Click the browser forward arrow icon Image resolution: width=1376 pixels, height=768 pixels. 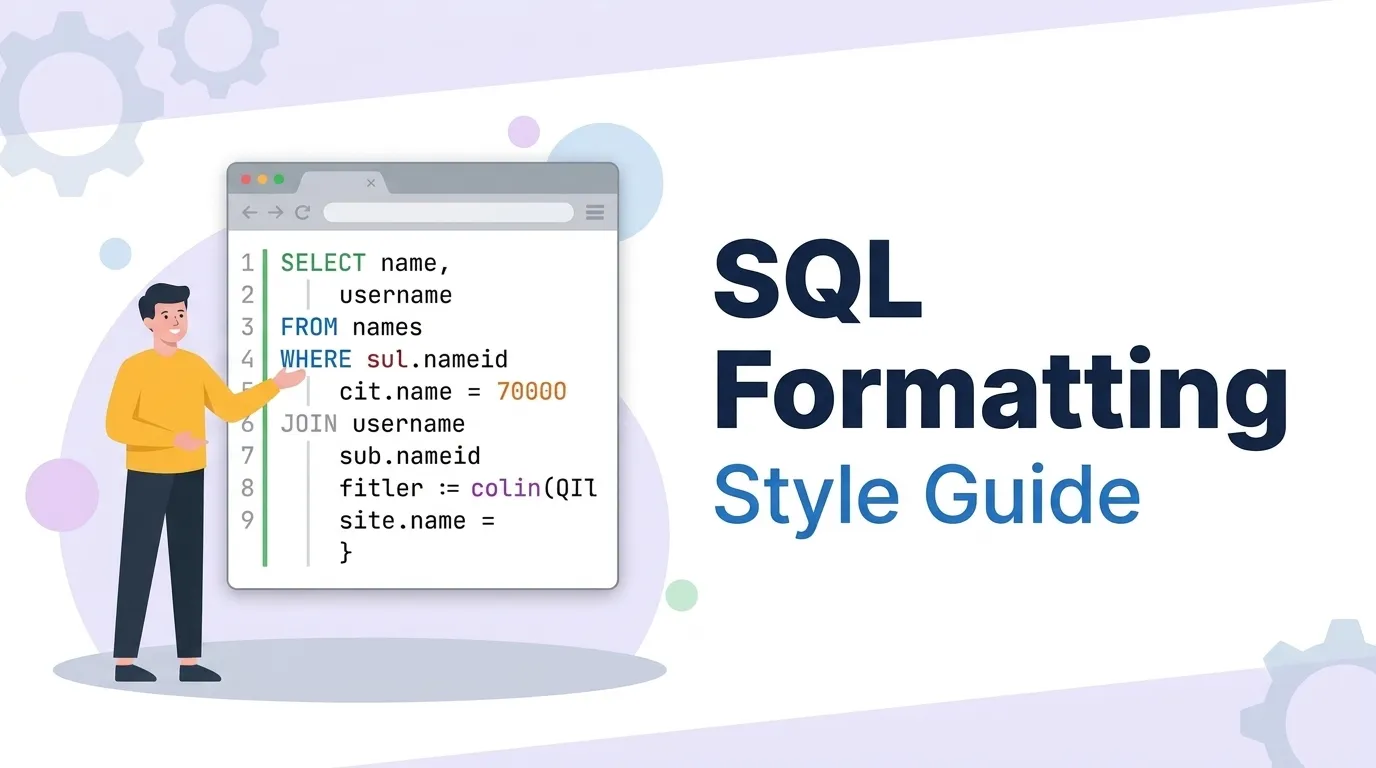(x=275, y=212)
